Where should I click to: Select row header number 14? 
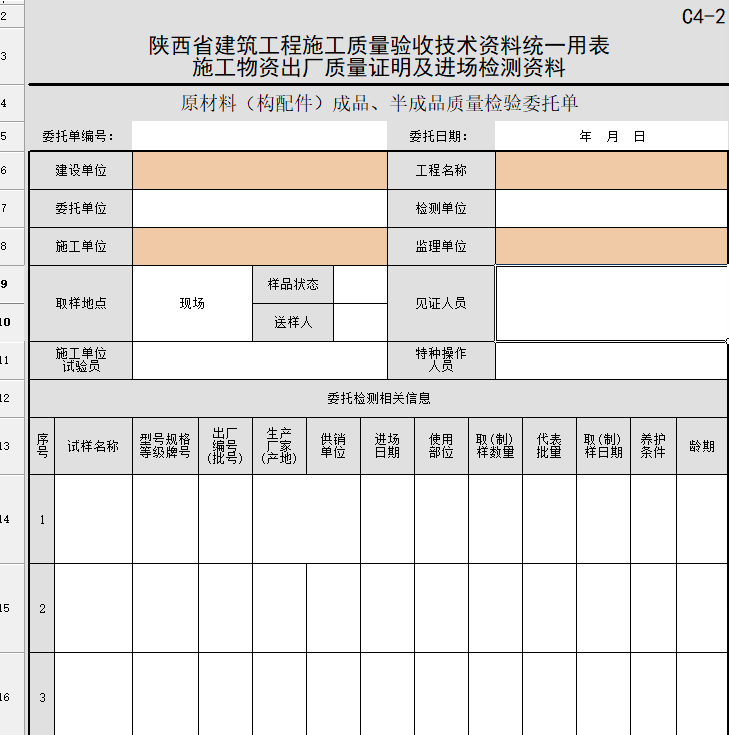(x=6, y=519)
